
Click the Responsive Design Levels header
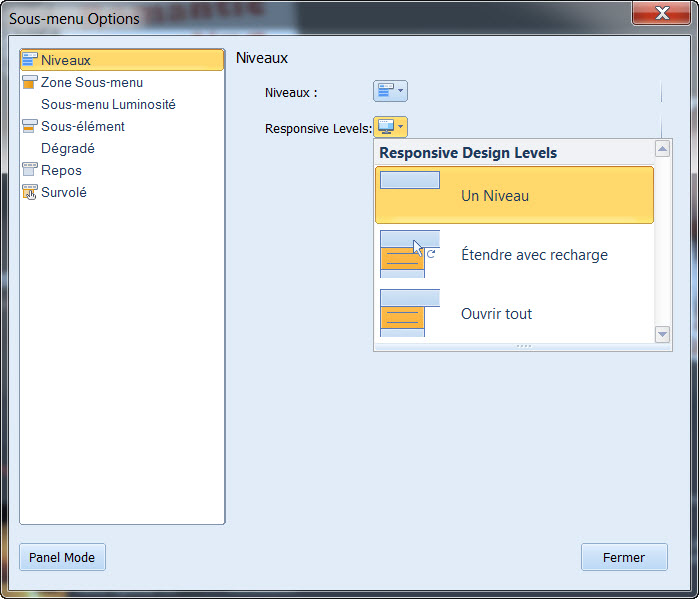(x=468, y=153)
